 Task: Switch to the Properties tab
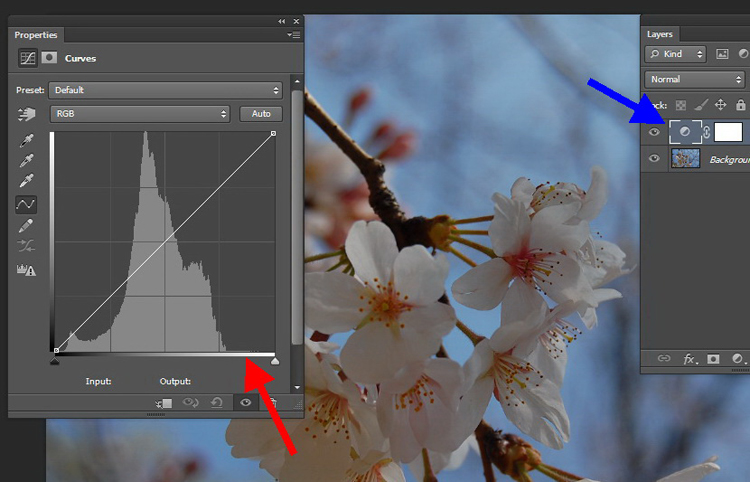(36, 35)
